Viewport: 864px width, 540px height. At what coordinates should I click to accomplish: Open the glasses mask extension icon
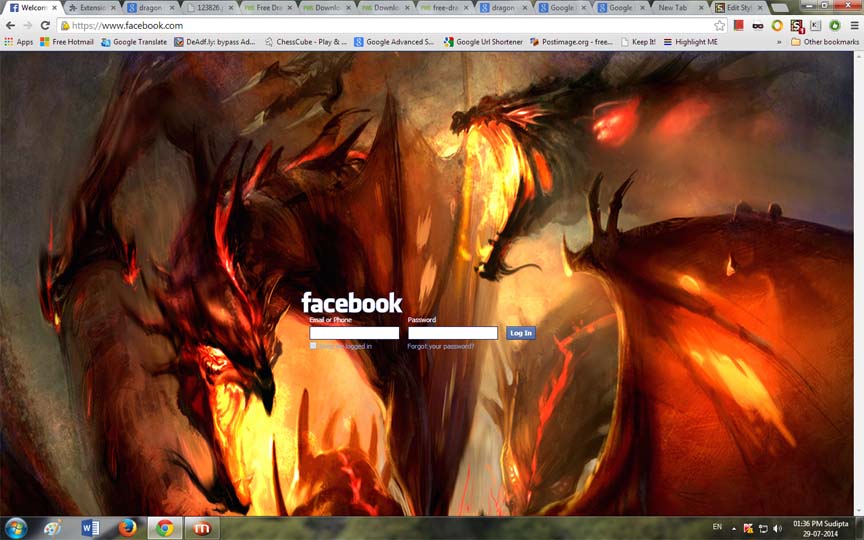tap(758, 25)
